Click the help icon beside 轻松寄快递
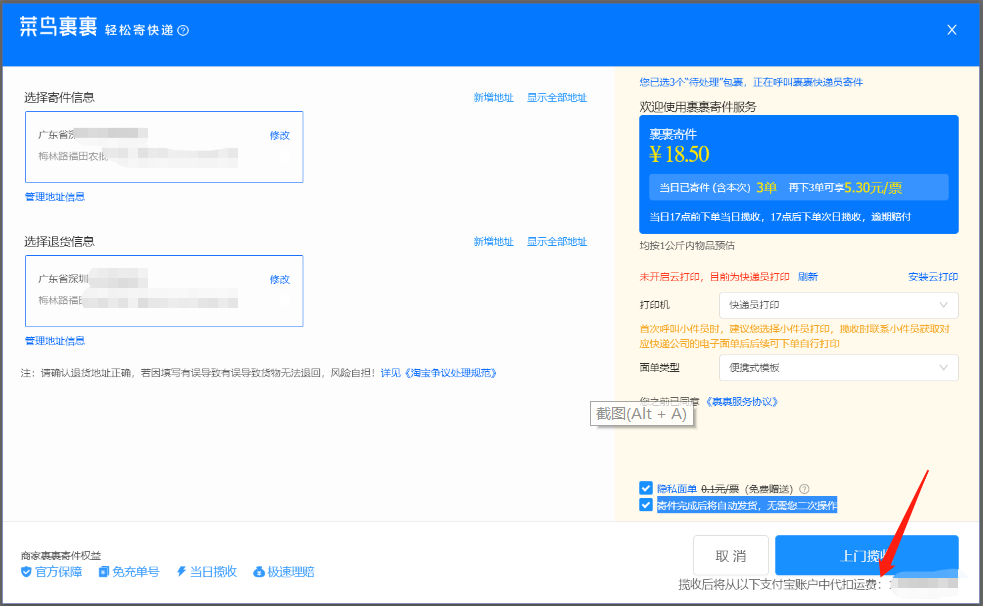Viewport: 983px width, 606px height. (183, 30)
